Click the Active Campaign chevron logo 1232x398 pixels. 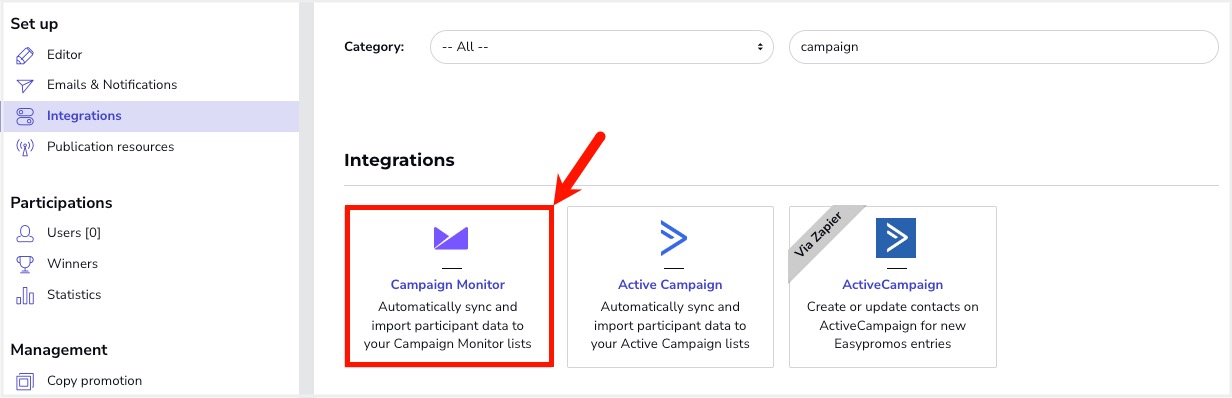coord(672,238)
